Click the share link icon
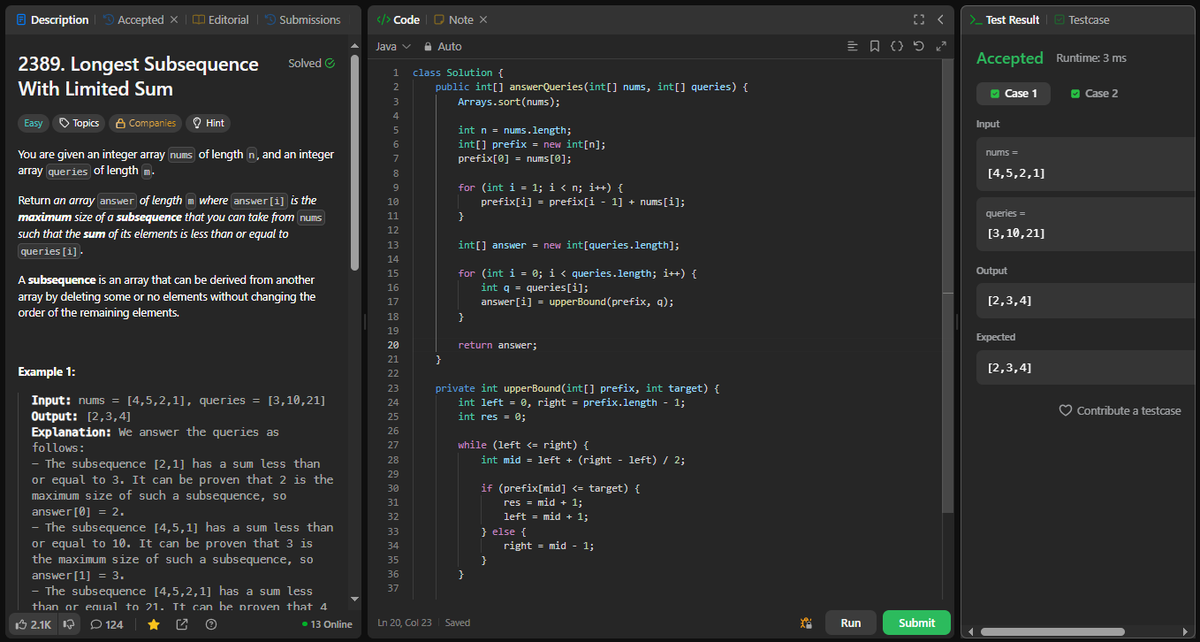The height and width of the screenshot is (642, 1200). coord(182,625)
